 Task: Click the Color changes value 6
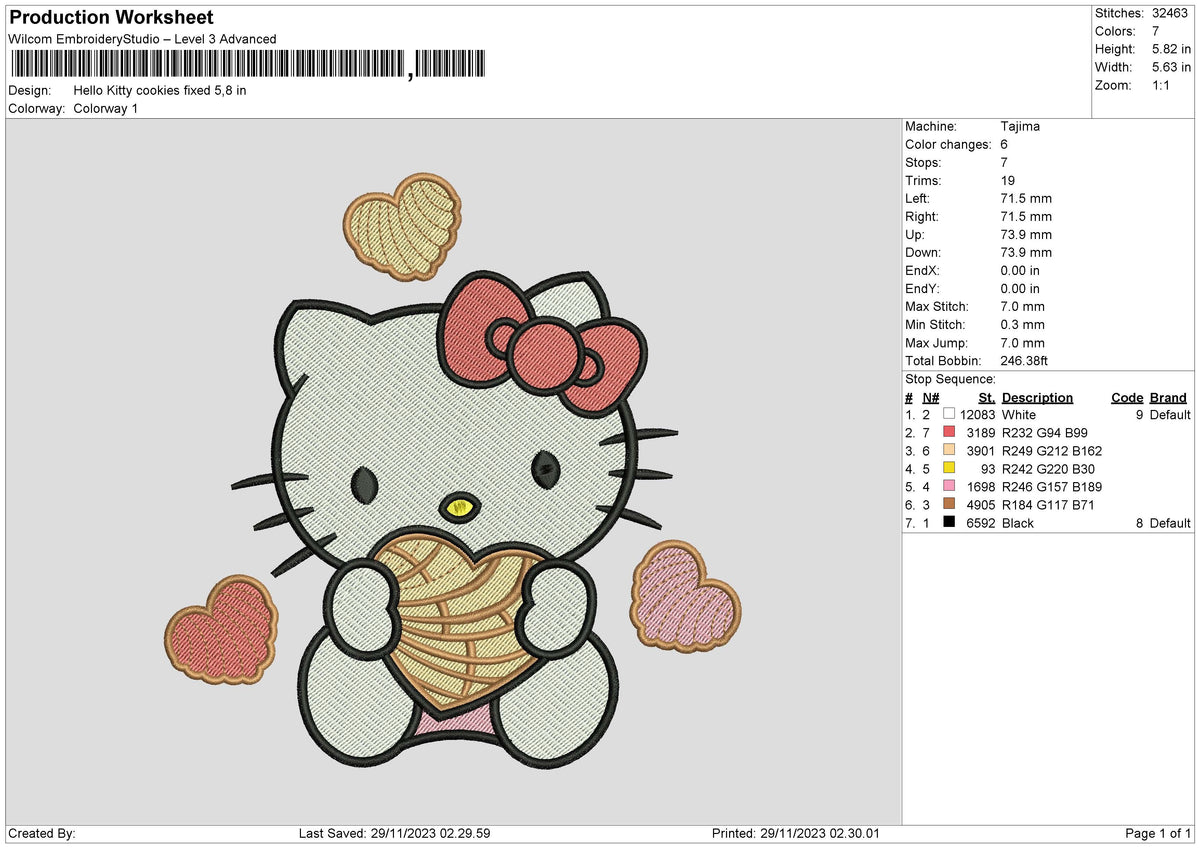tap(1004, 144)
